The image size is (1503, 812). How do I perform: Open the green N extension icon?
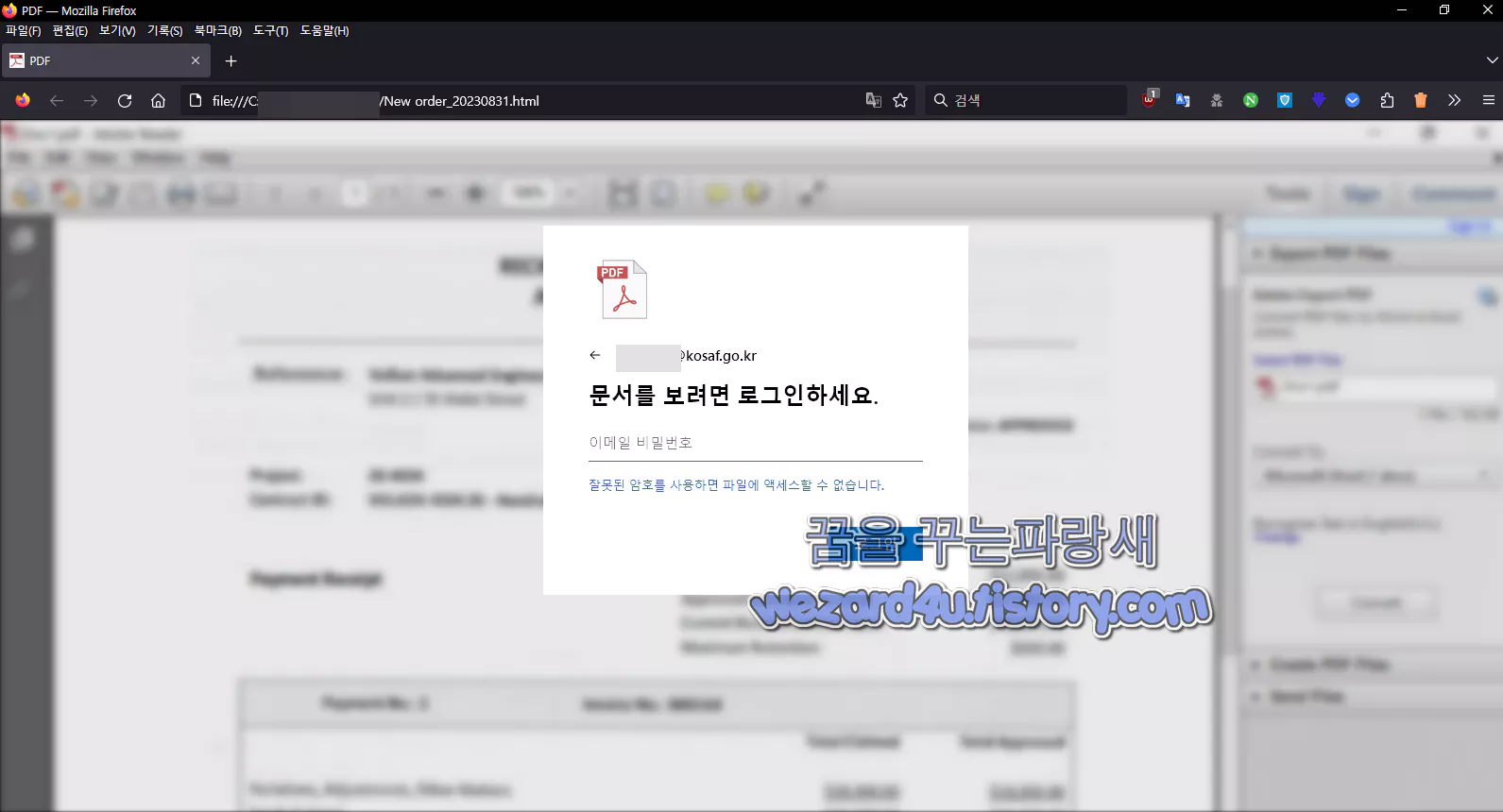click(x=1251, y=100)
